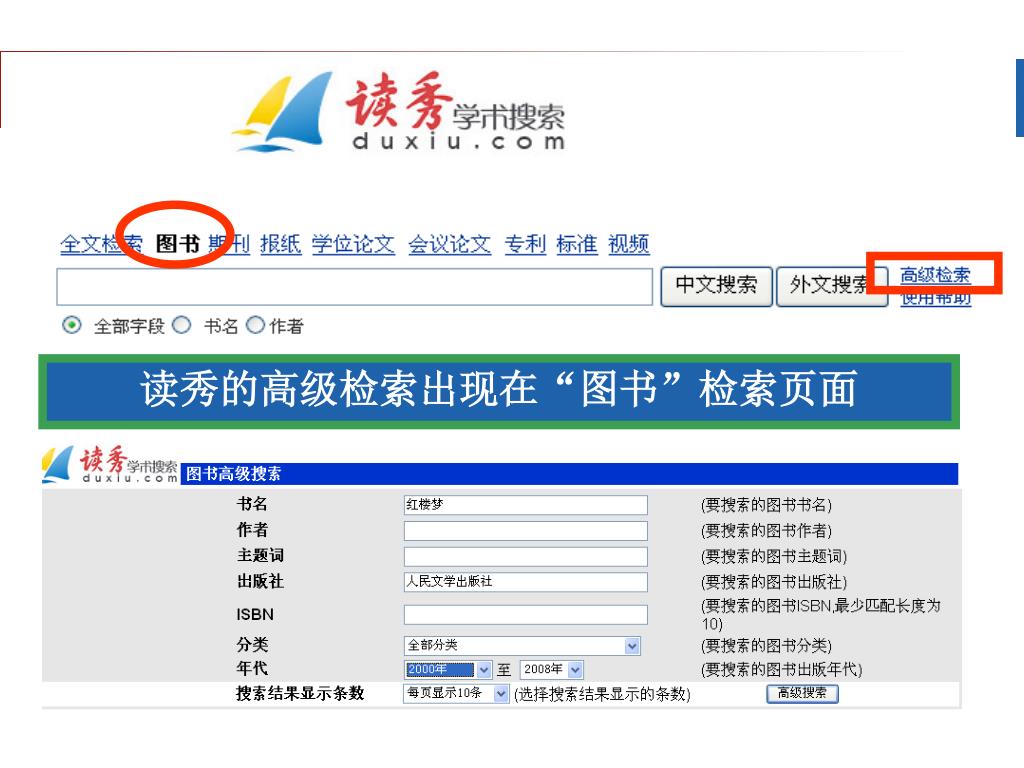Open the start year dropdown showing 2000年
The image size is (1024, 768).
[x=447, y=669]
